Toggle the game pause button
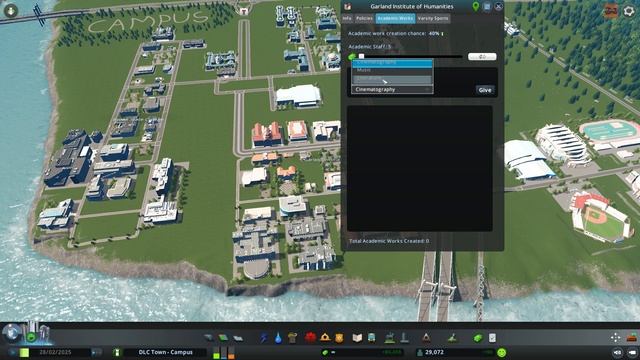The width and height of the screenshot is (640, 360). coord(24,352)
